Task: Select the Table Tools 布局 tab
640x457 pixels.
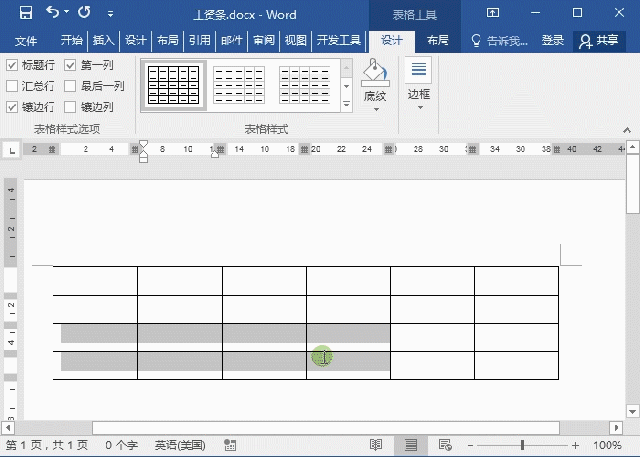Action: coord(438,40)
